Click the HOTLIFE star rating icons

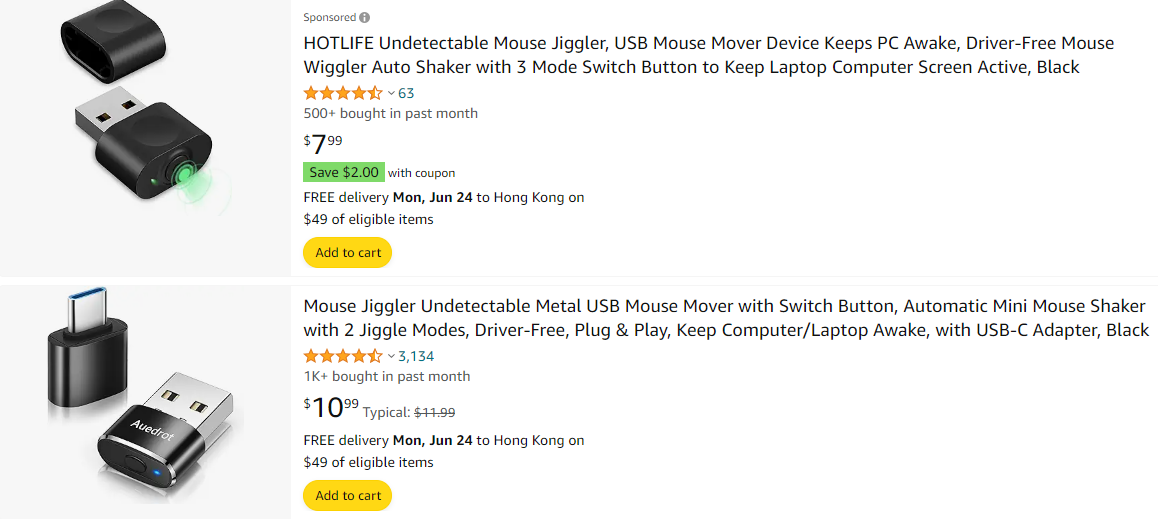(342, 93)
